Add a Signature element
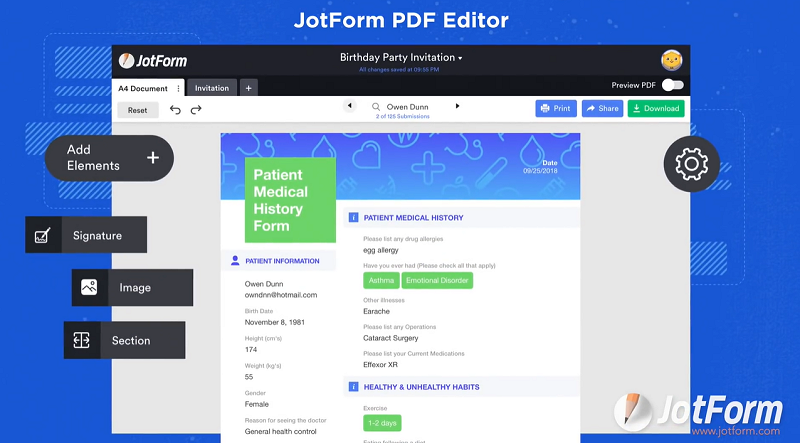Screen dimensions: 800x443 pos(86,235)
